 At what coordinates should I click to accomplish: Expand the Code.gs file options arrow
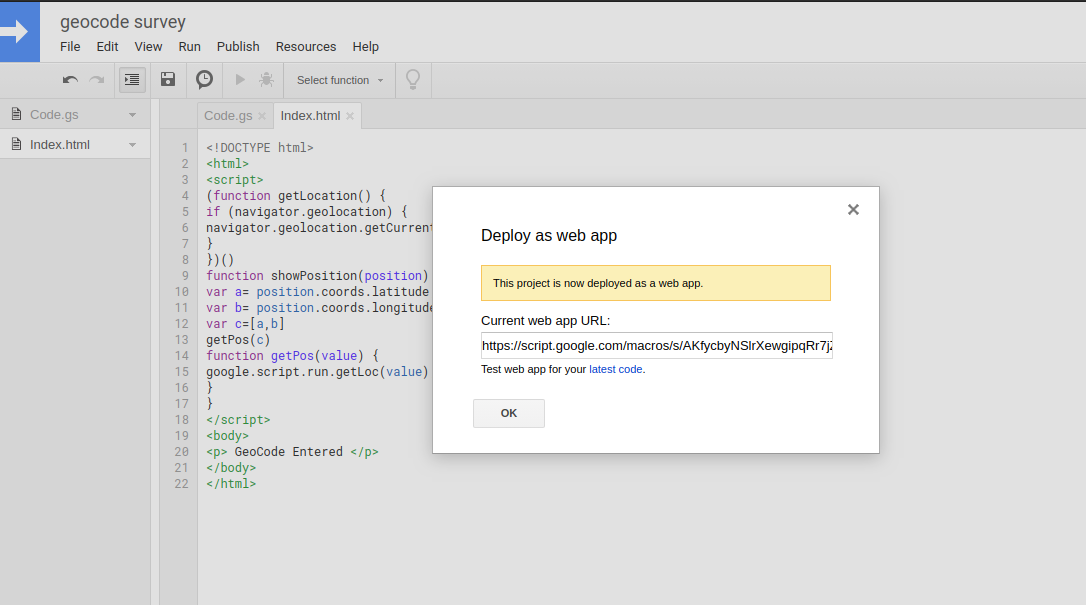(132, 115)
